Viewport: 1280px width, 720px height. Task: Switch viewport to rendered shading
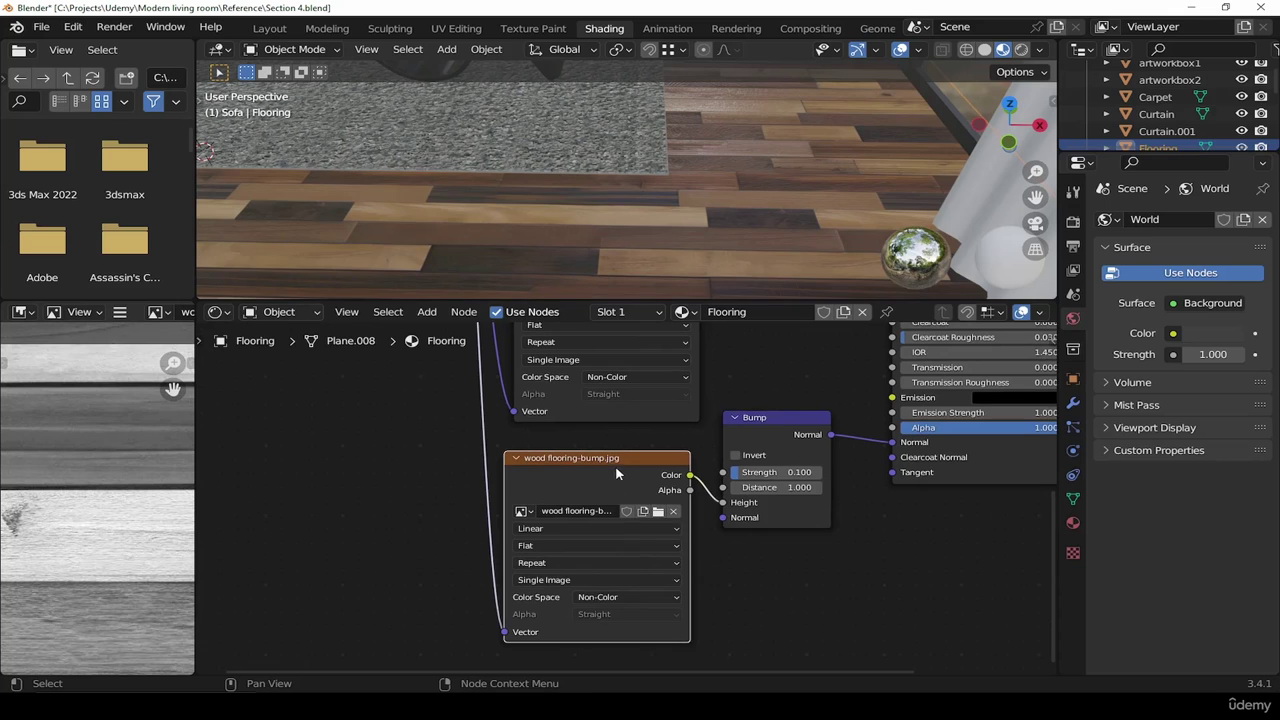coord(1021,49)
